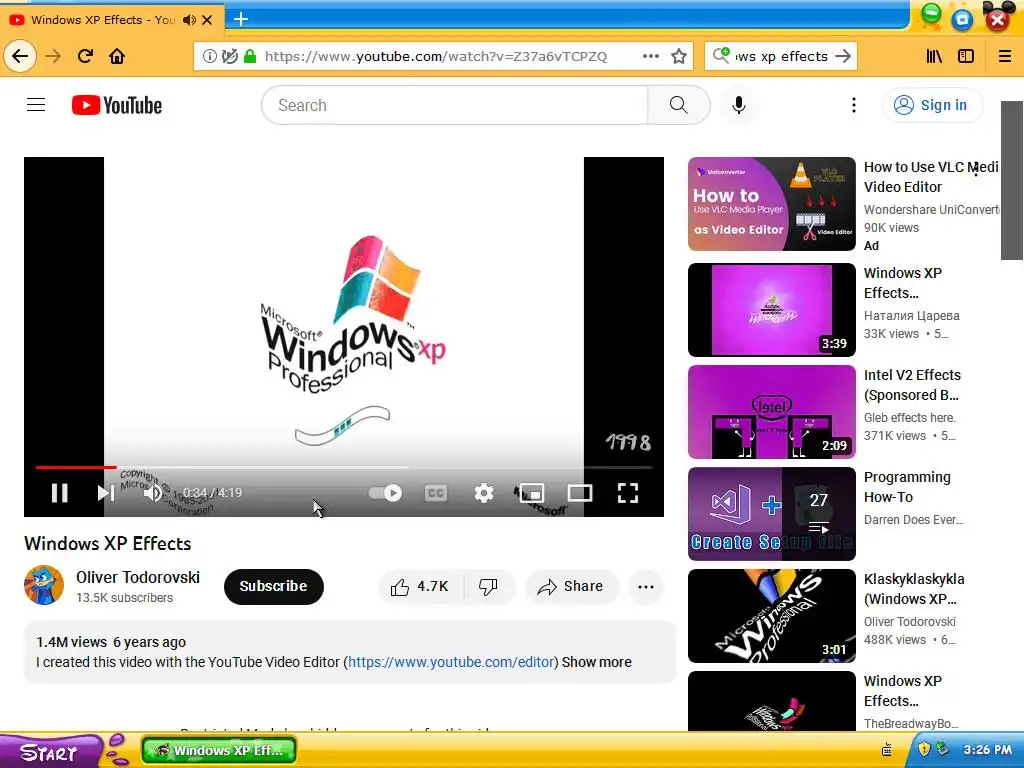Open browser application menu
This screenshot has width=1024, height=768.
point(1005,56)
